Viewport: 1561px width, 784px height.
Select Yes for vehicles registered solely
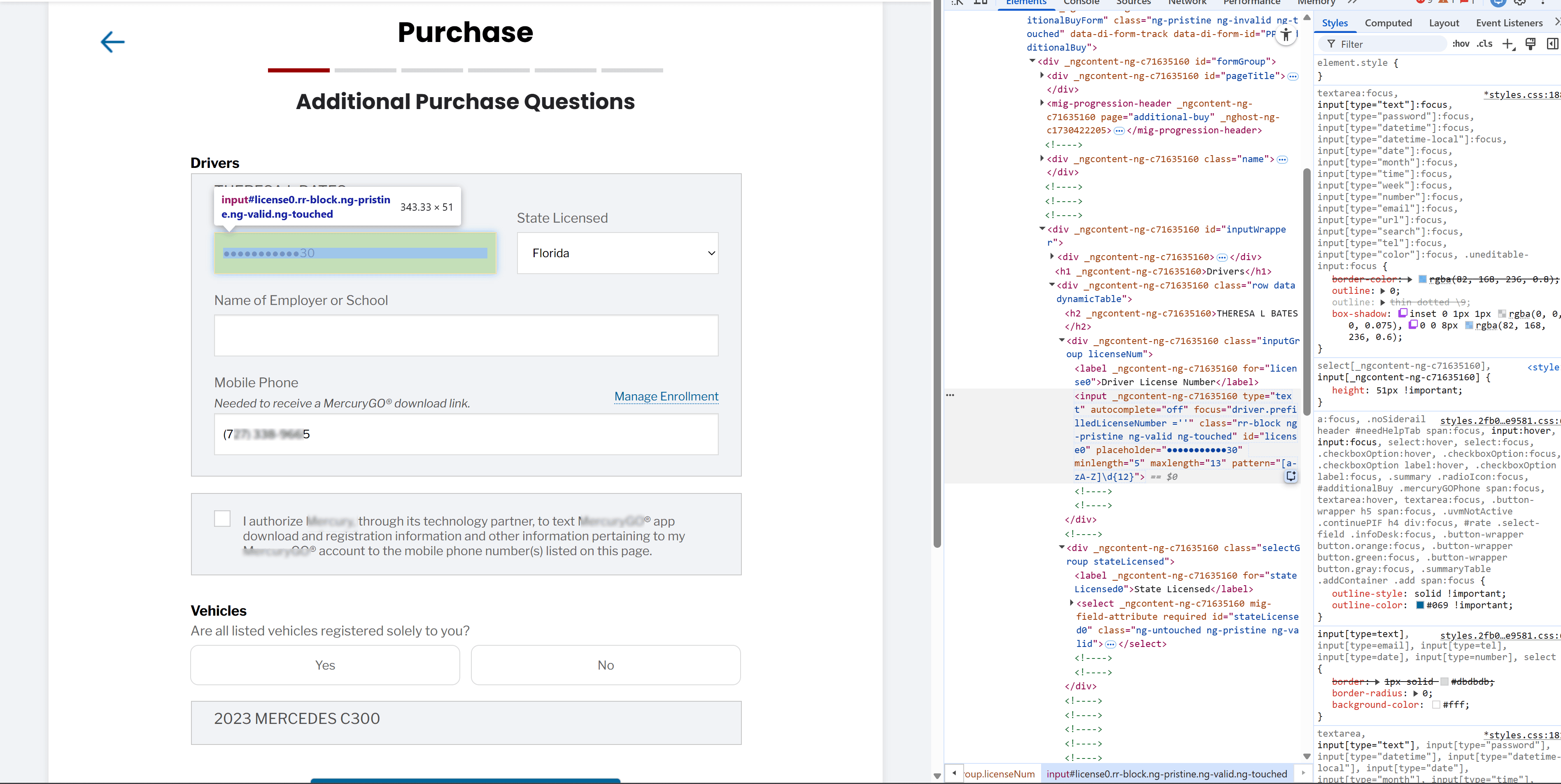pos(325,665)
